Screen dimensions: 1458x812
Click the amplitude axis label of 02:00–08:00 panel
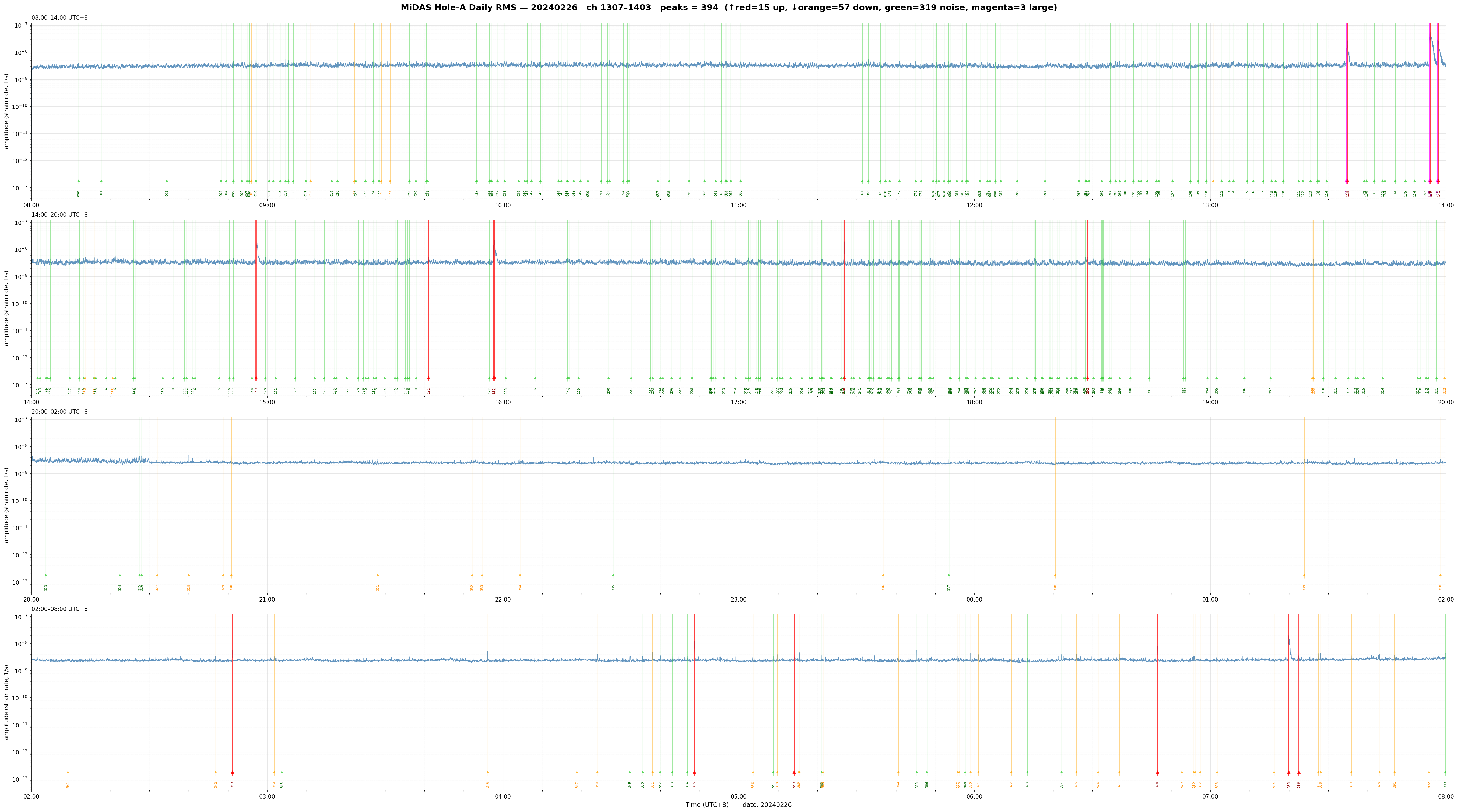7,702
